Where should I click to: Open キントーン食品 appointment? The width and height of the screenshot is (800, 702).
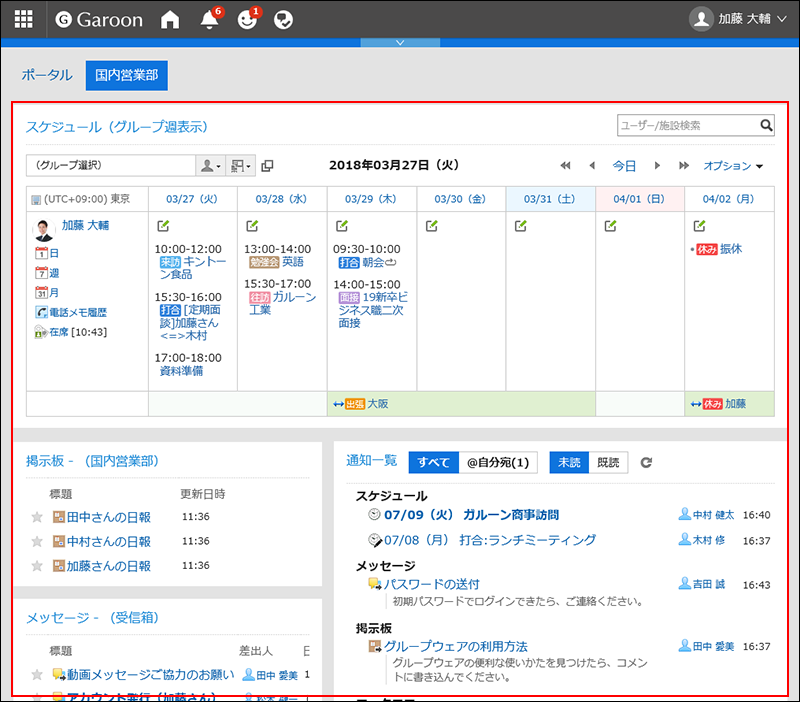click(192, 268)
